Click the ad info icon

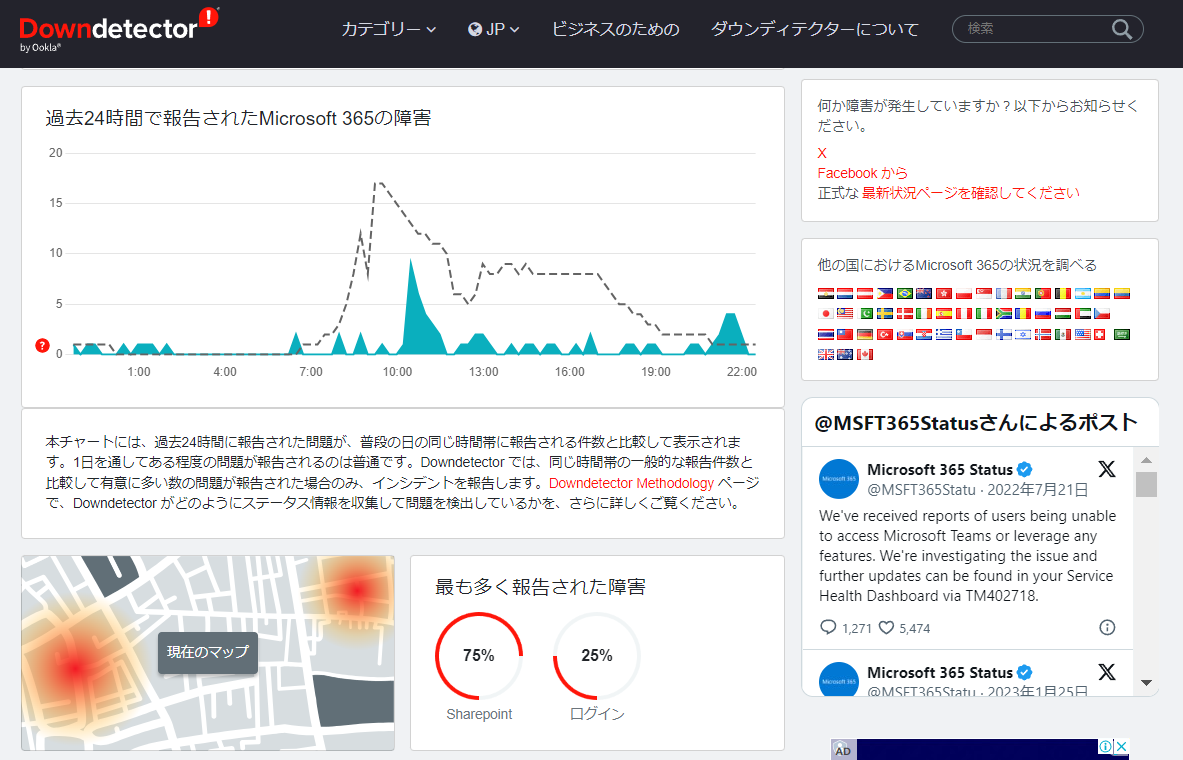[1105, 746]
